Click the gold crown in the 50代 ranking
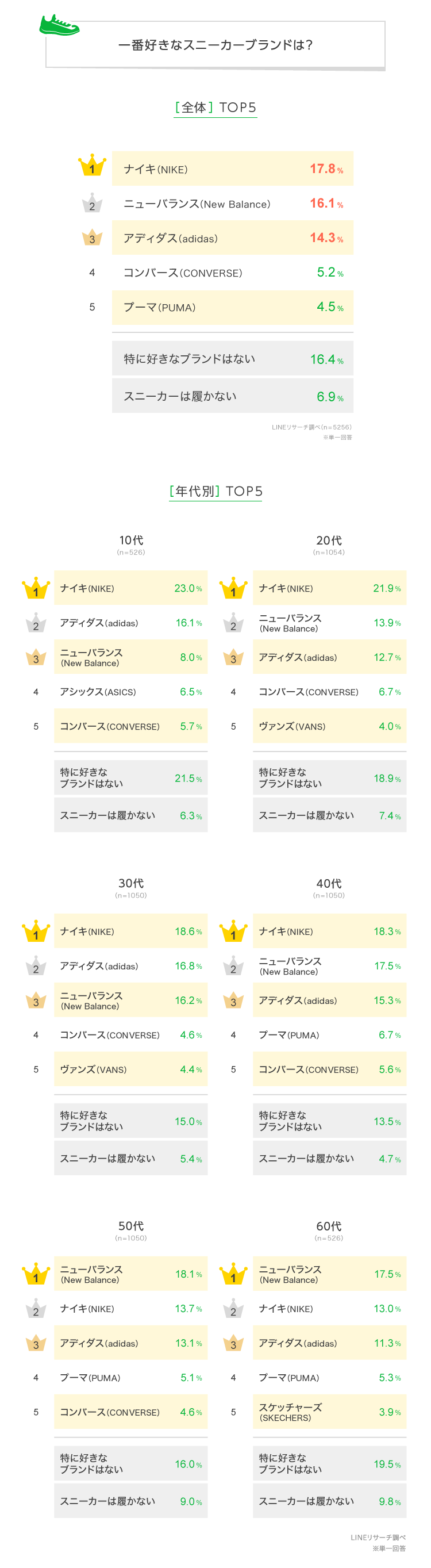The image size is (431, 1568). (36, 1274)
